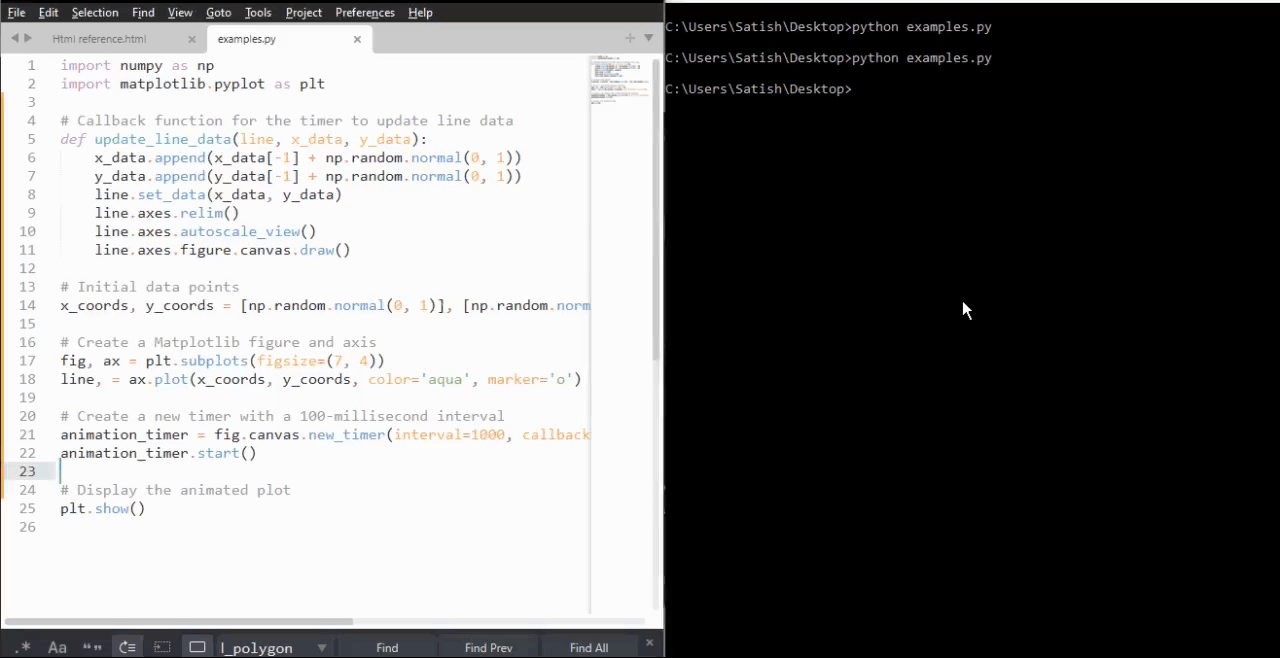Open the tab list dropdown arrow
1280x658 pixels.
pyautogui.click(x=648, y=38)
